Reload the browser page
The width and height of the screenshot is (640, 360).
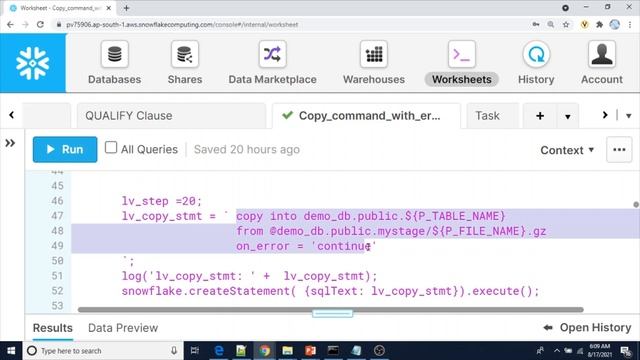40,24
